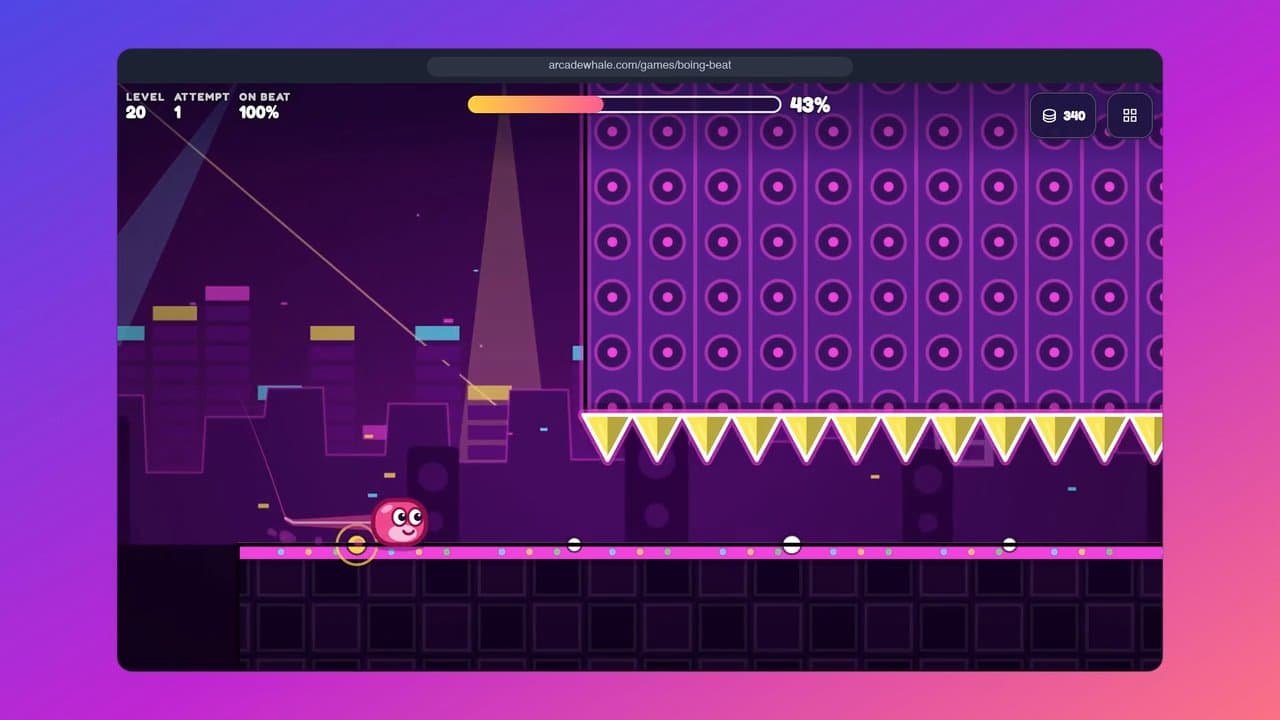
Task: Click the gold ringed beat marker under character
Action: [x=356, y=545]
